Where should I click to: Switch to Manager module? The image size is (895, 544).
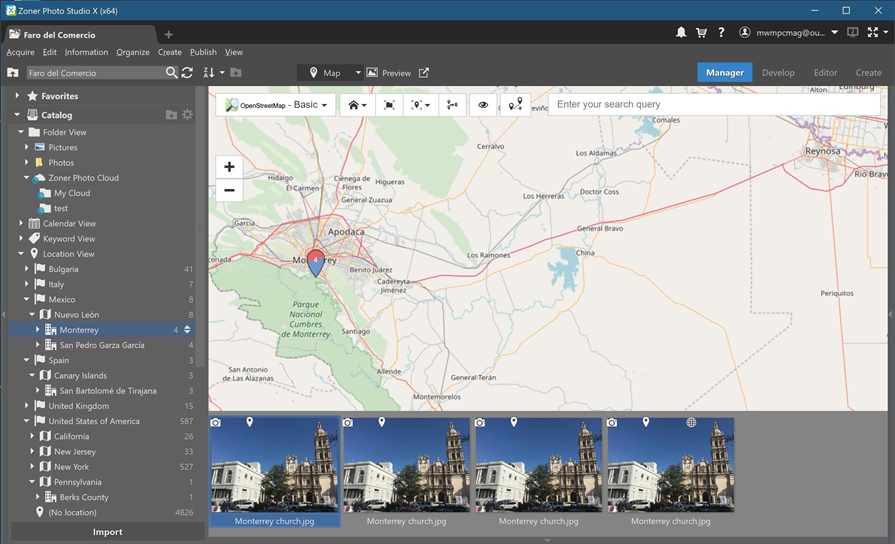724,72
